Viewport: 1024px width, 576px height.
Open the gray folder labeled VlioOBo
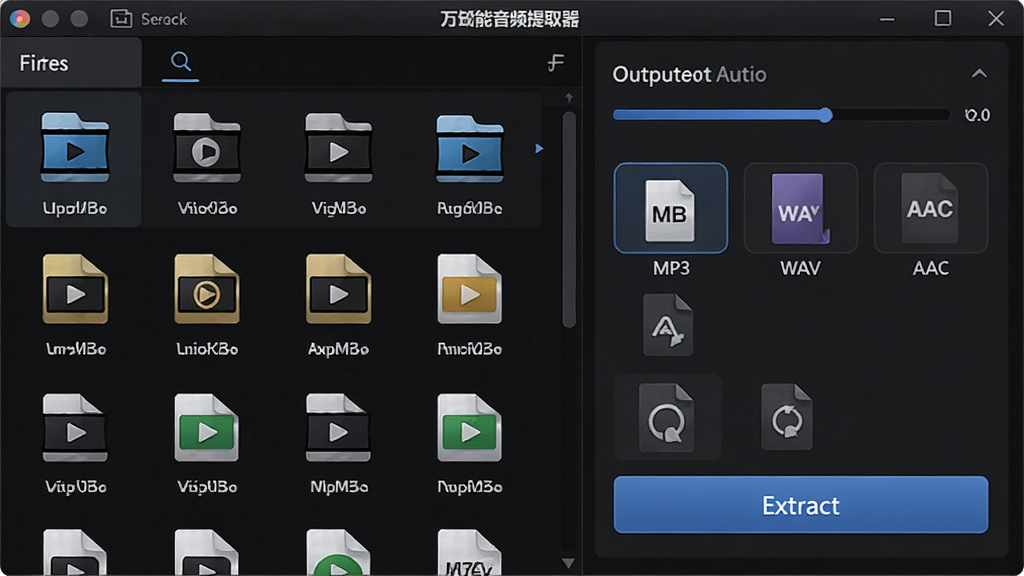click(x=207, y=163)
